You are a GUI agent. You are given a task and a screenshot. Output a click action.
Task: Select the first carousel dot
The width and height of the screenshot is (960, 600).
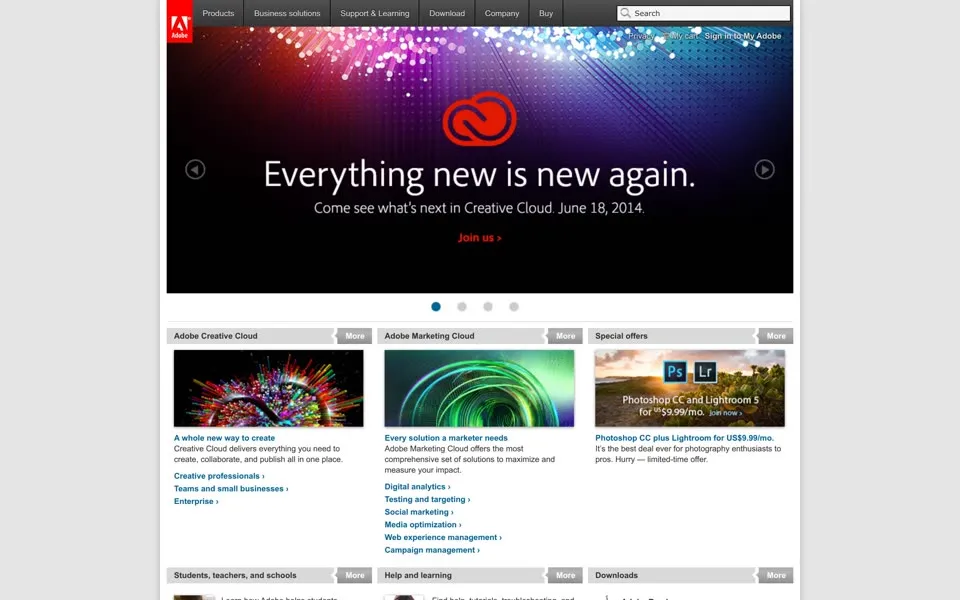point(436,307)
